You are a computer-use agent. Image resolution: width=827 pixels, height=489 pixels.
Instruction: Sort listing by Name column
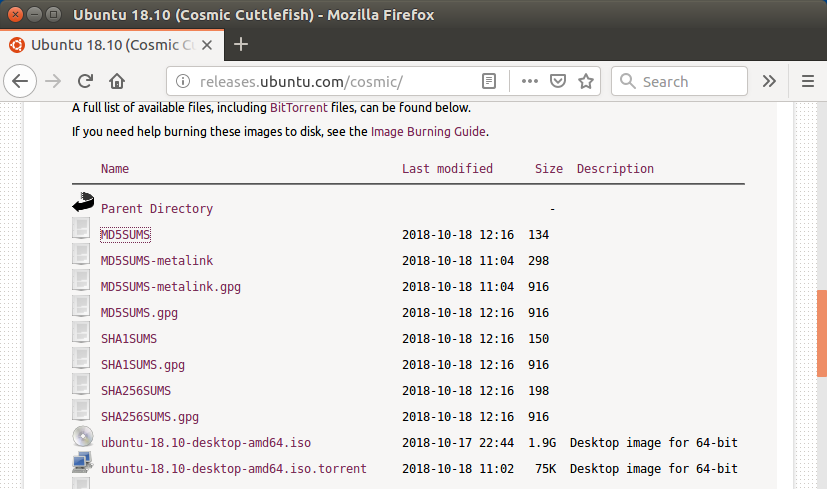[x=115, y=169]
